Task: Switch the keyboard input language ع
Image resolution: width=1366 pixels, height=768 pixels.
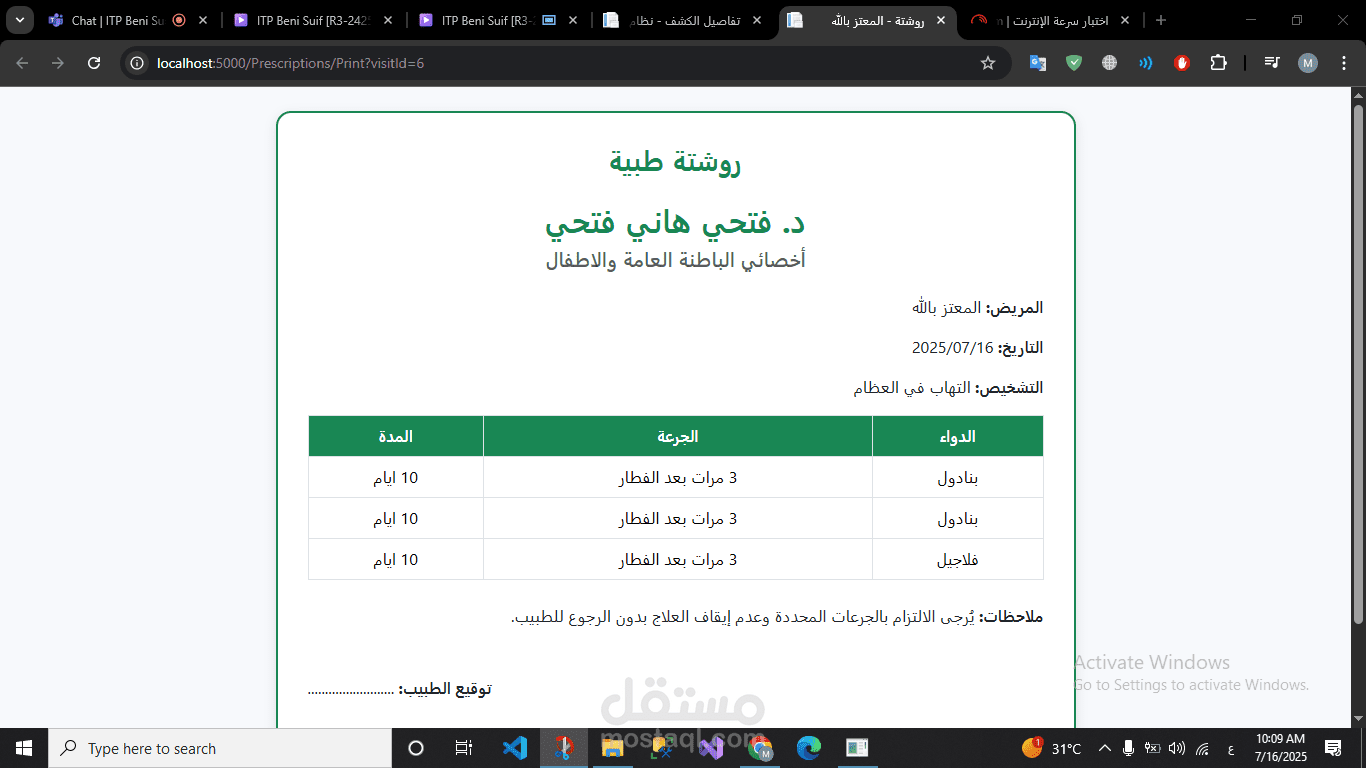Action: tap(1229, 748)
